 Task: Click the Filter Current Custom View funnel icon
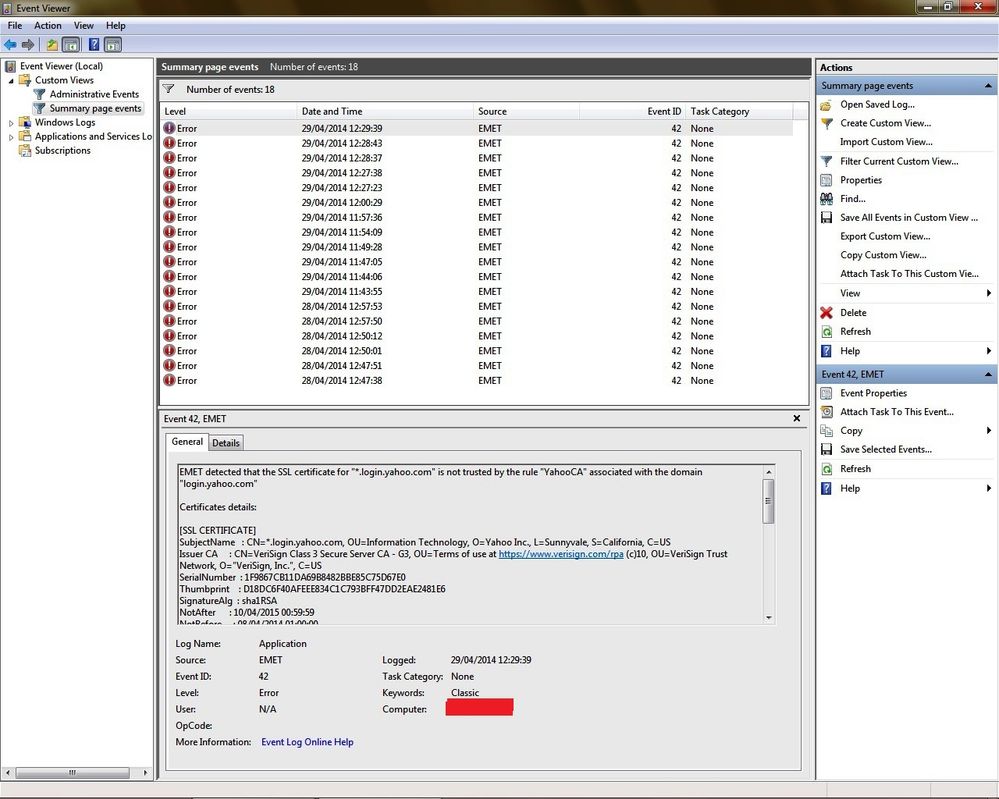tap(826, 161)
